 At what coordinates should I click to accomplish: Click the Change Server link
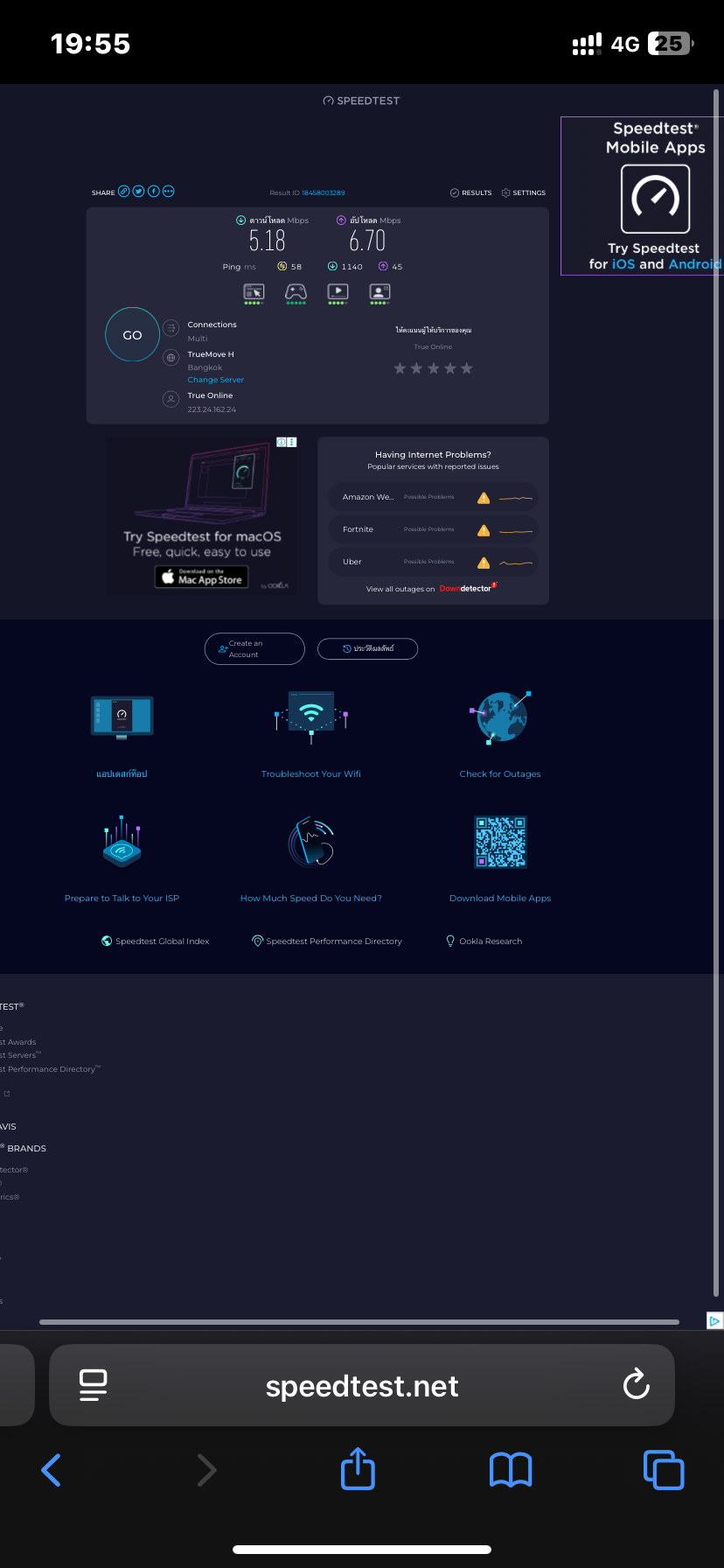tap(215, 380)
